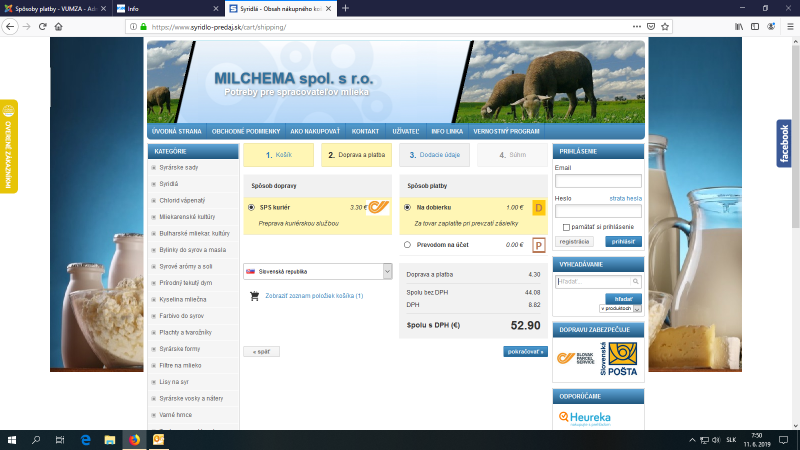This screenshot has height=450, width=800.
Task: Show hidden system tray icons
Action: (692, 440)
